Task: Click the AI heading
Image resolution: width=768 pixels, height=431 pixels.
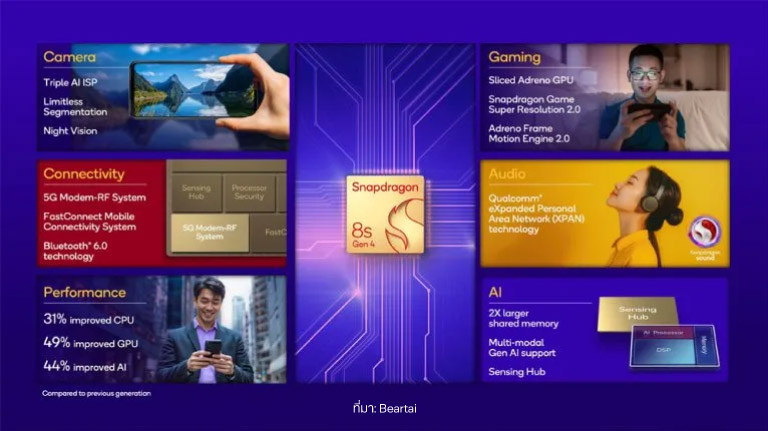Action: click(495, 292)
